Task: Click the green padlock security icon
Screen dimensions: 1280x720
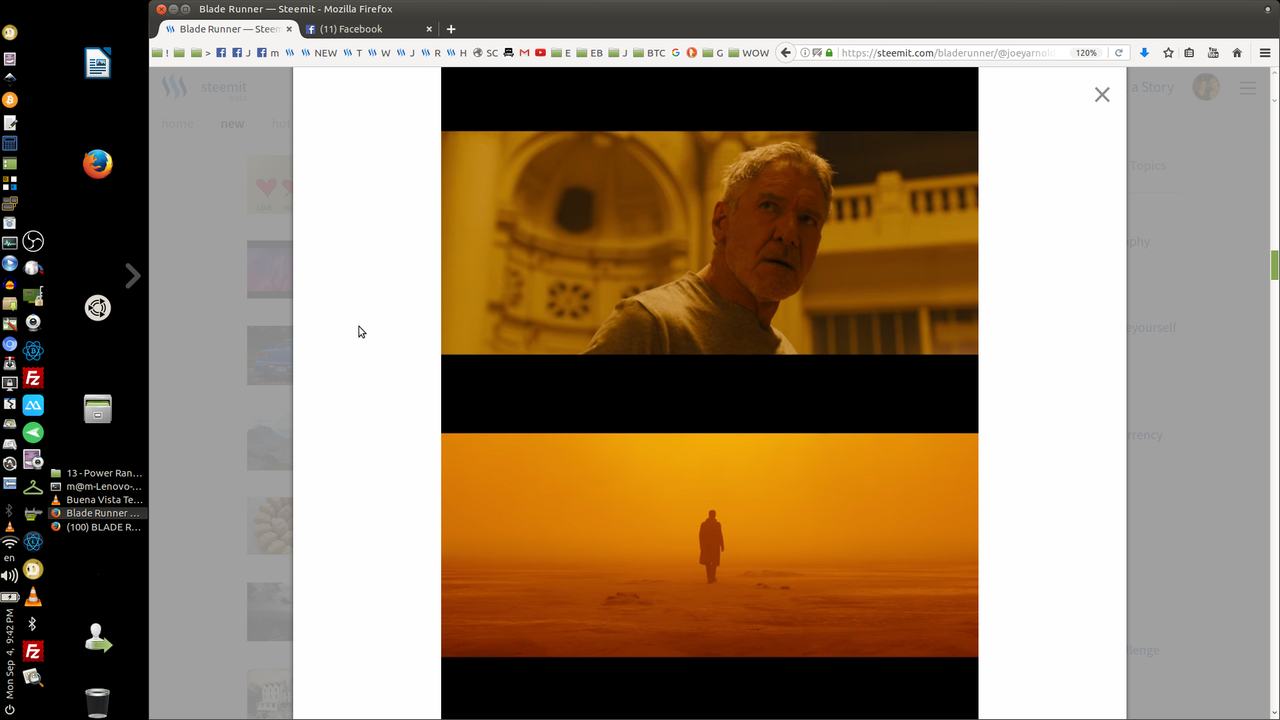Action: 829,52
